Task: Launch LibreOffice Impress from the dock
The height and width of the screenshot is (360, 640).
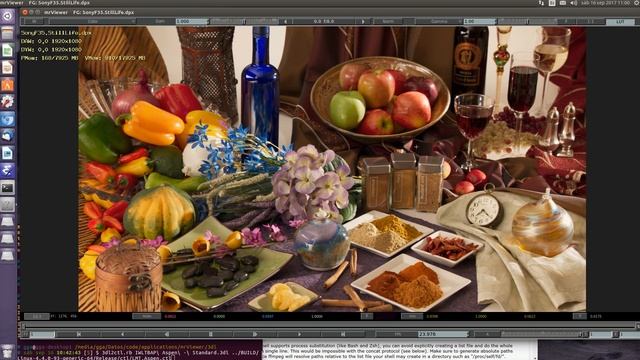Action: point(7,68)
